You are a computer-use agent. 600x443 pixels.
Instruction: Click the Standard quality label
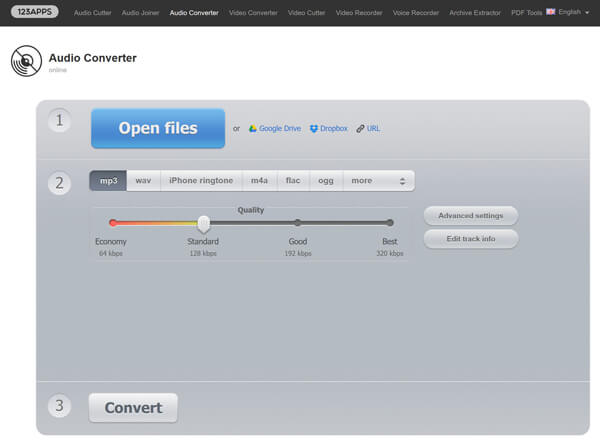(x=203, y=241)
